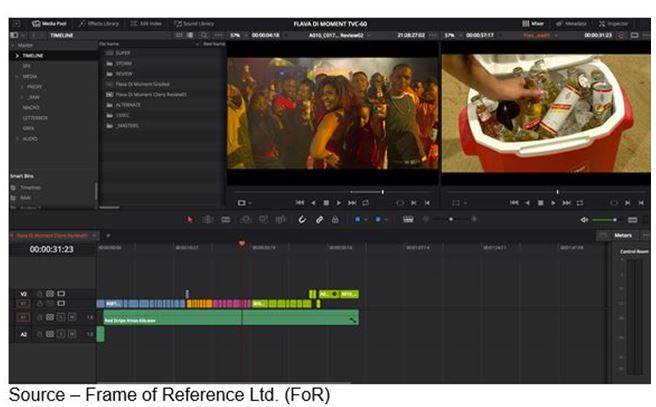
Task: Select the Dynamic Trim Mode tool
Action: click(226, 219)
